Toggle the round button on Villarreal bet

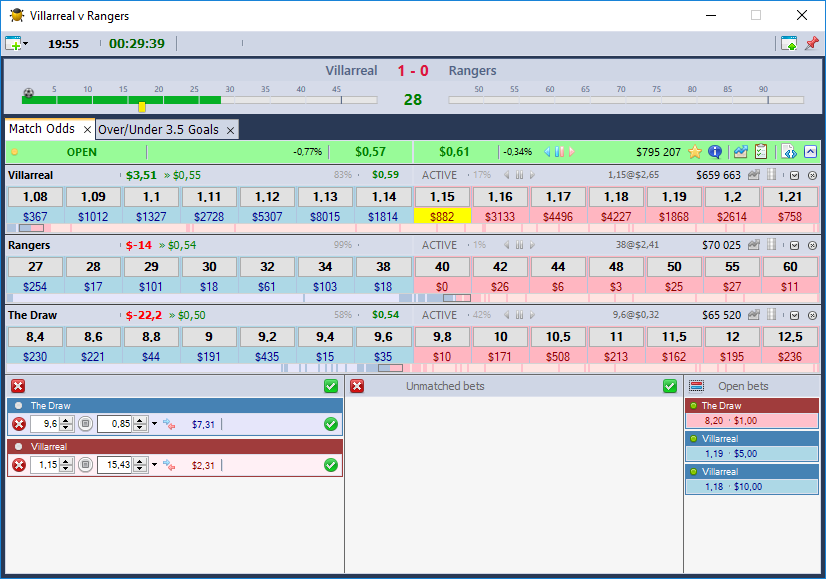(x=85, y=465)
